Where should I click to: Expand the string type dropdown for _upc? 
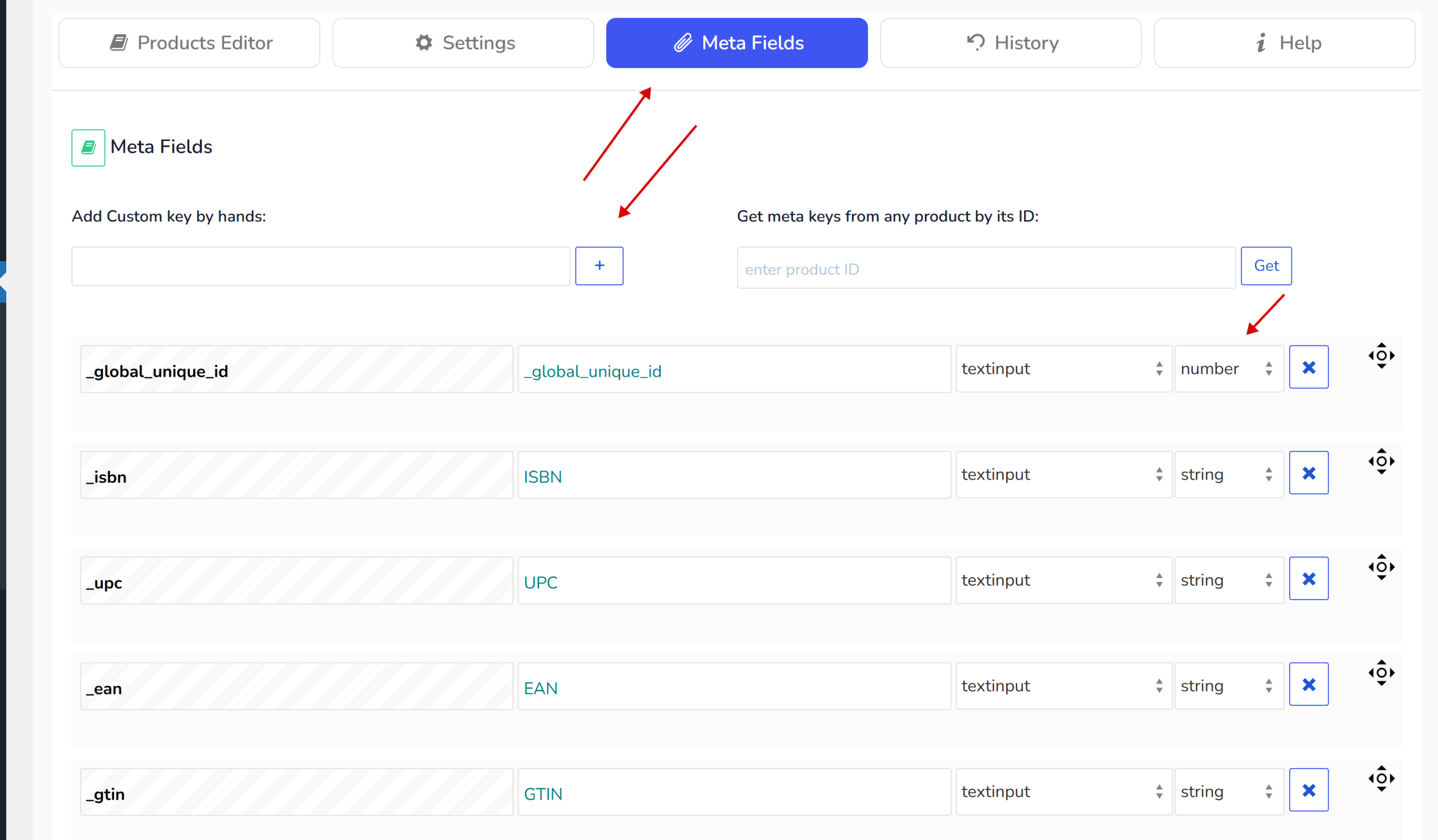coord(1228,580)
